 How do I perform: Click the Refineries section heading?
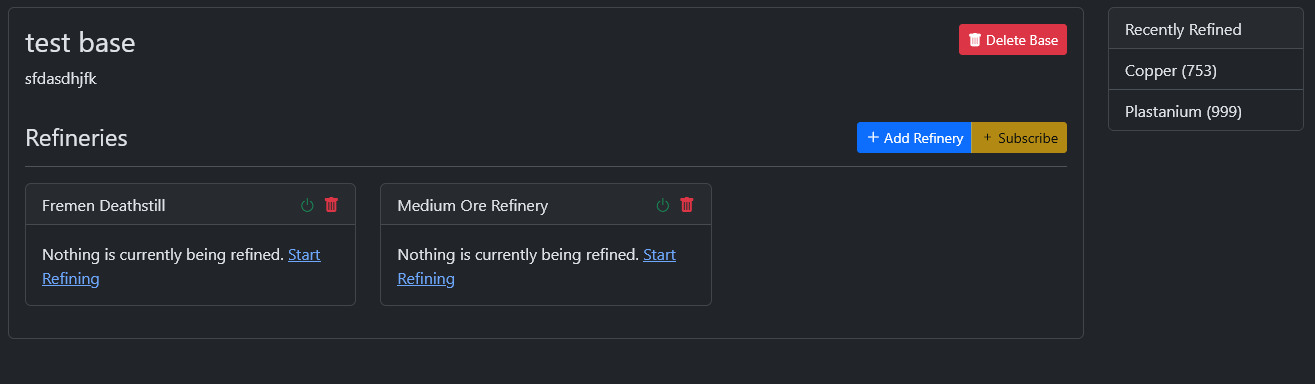click(76, 138)
